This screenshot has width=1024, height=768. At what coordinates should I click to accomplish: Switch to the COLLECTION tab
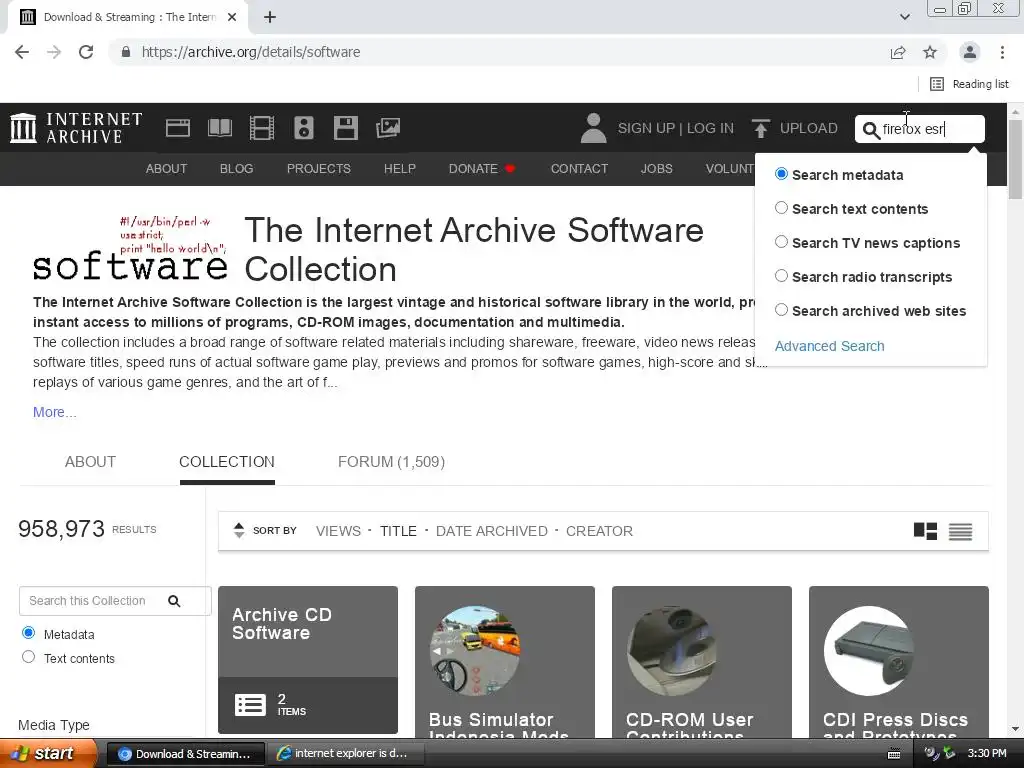pyautogui.click(x=227, y=462)
